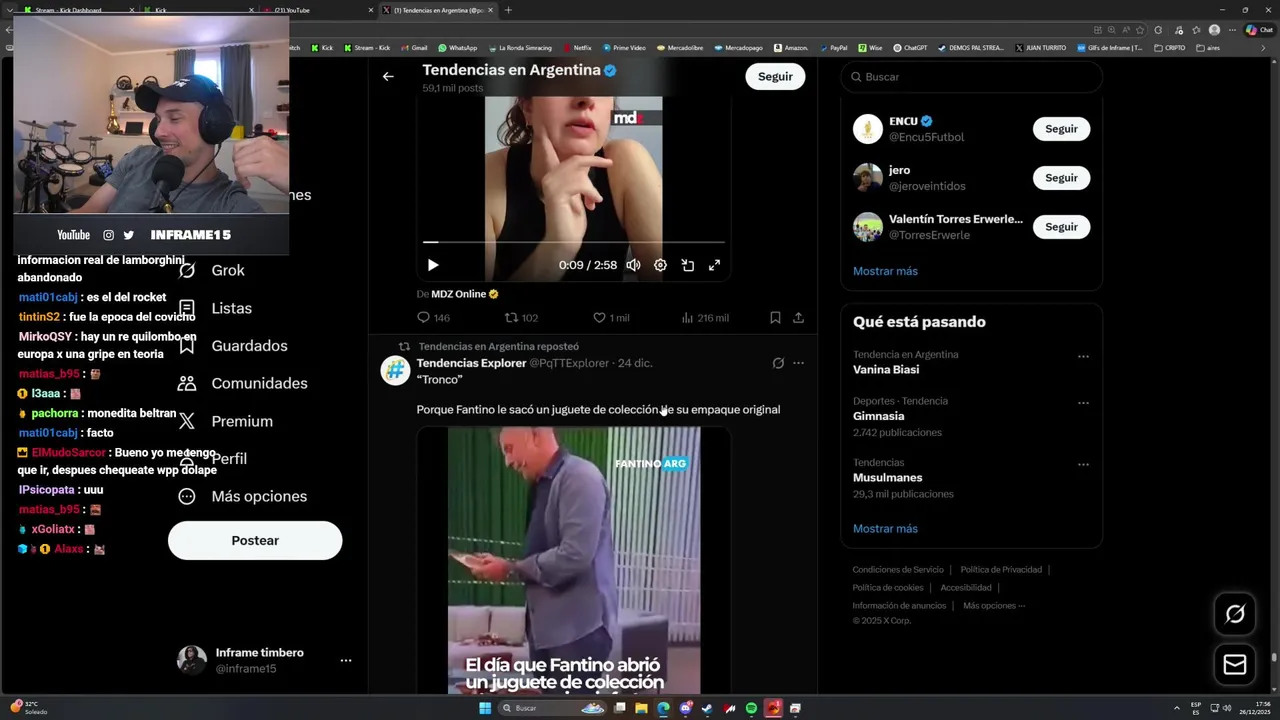This screenshot has height=720, width=1280.
Task: Open the CRIPTO bookmarks folder
Action: 1169,47
